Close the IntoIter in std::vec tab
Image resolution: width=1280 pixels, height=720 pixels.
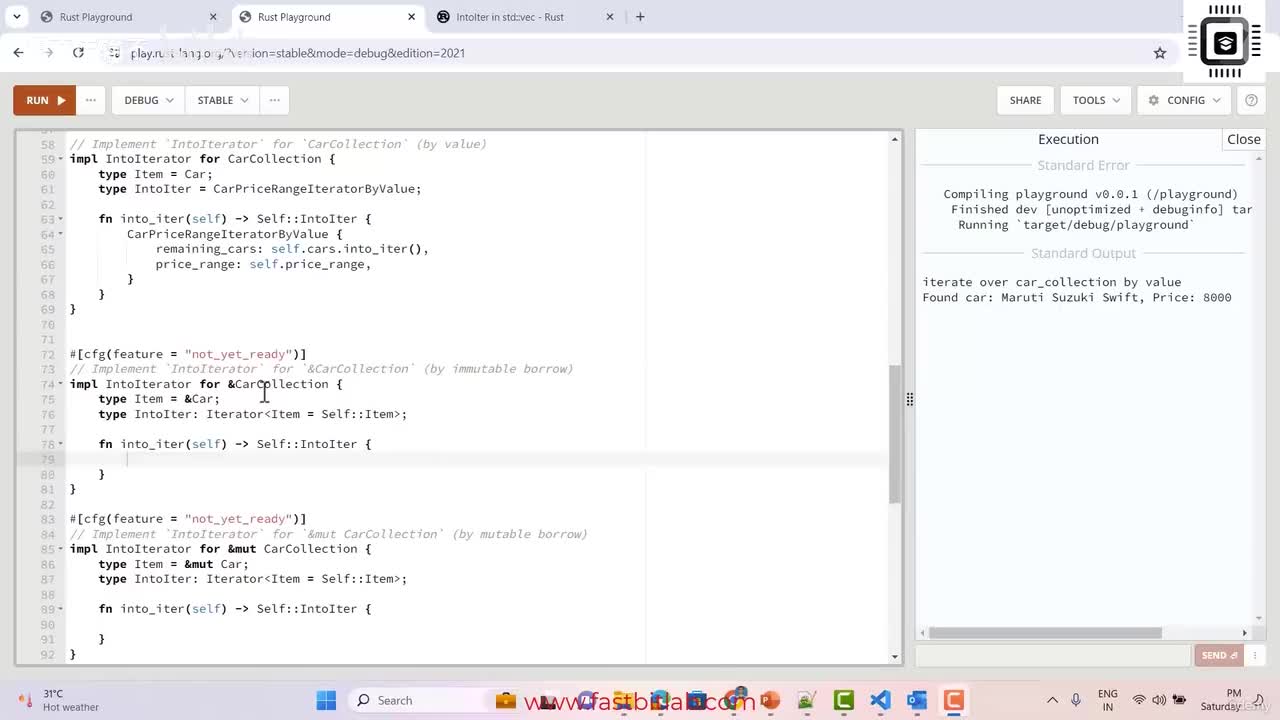(x=611, y=17)
